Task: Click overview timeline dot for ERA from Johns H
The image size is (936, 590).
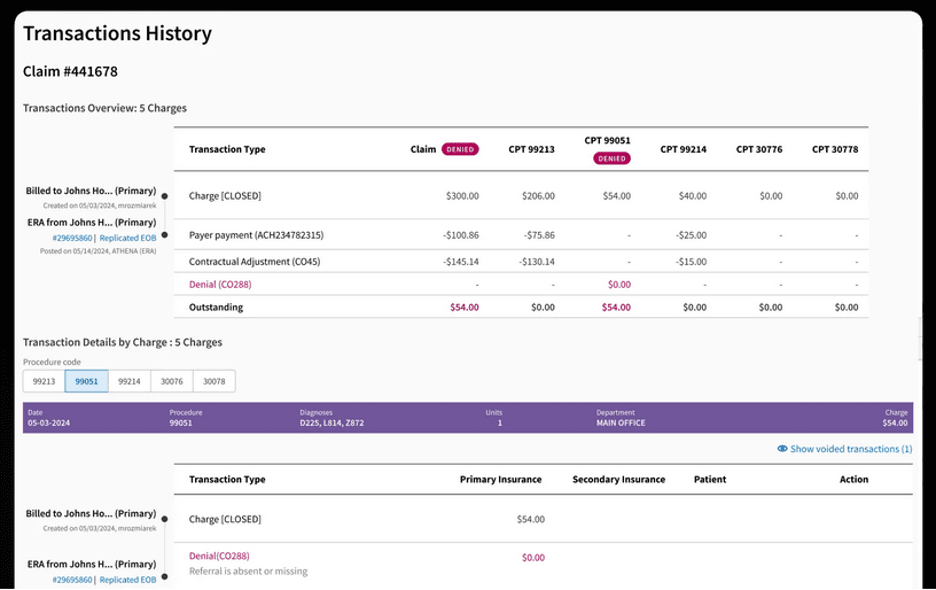Action: [x=164, y=235]
